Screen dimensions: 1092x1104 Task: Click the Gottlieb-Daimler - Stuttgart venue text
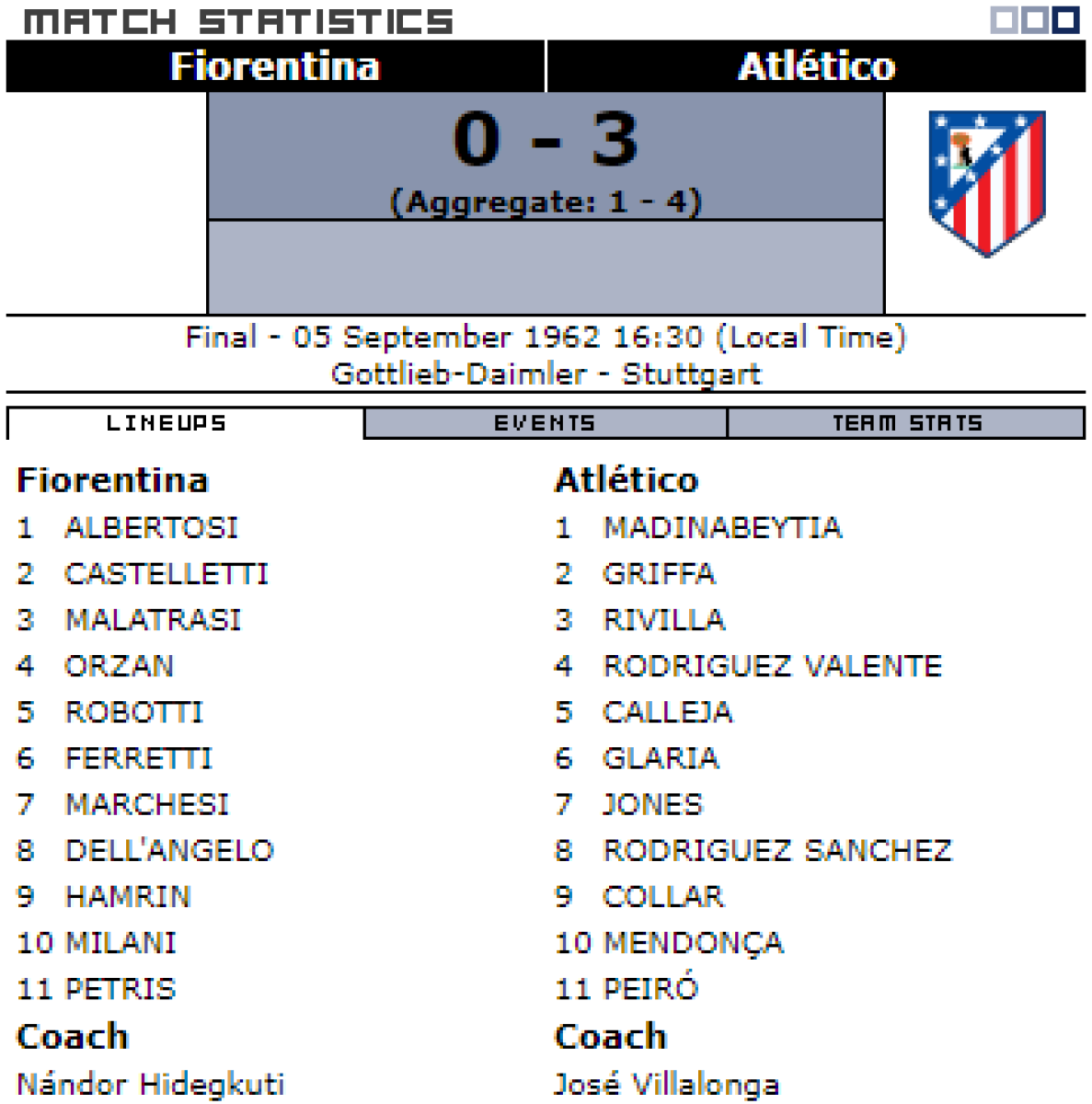[x=546, y=374]
